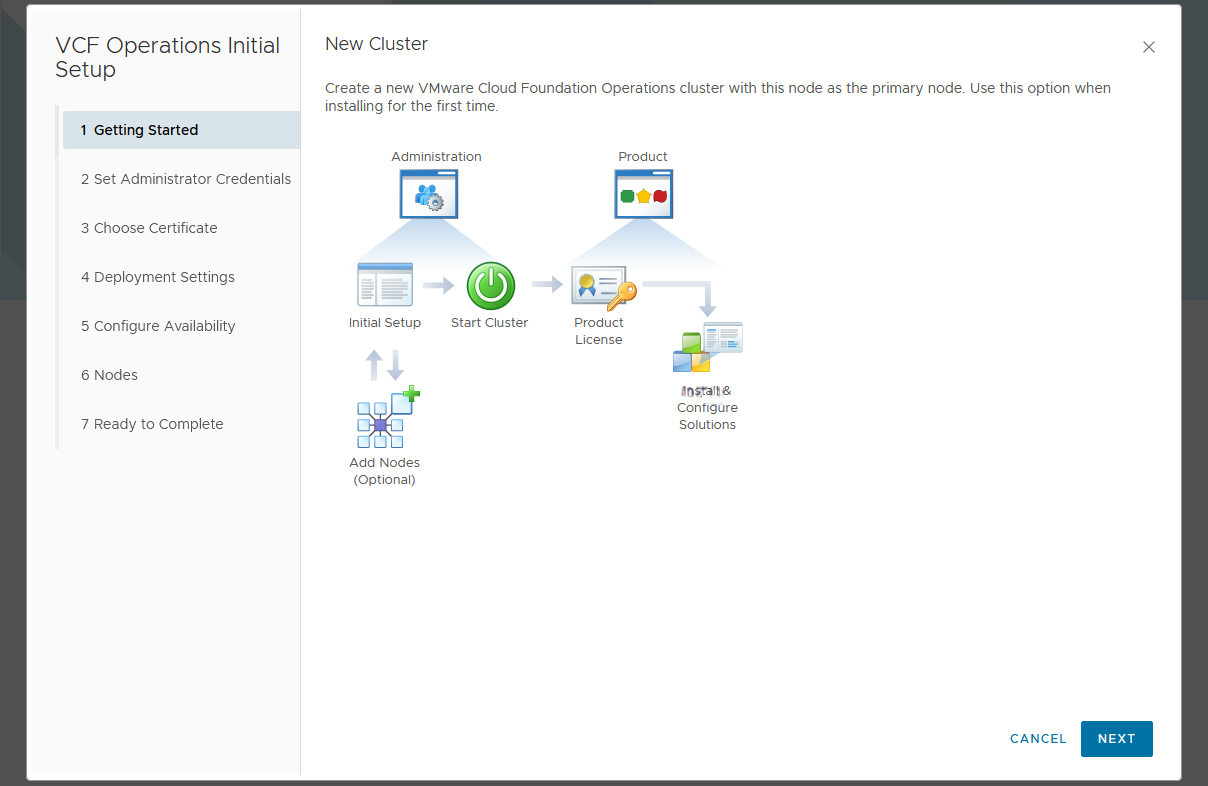Click the Install & Configure Solutions icon
Viewport: 1208px width, 786px height.
point(708,348)
